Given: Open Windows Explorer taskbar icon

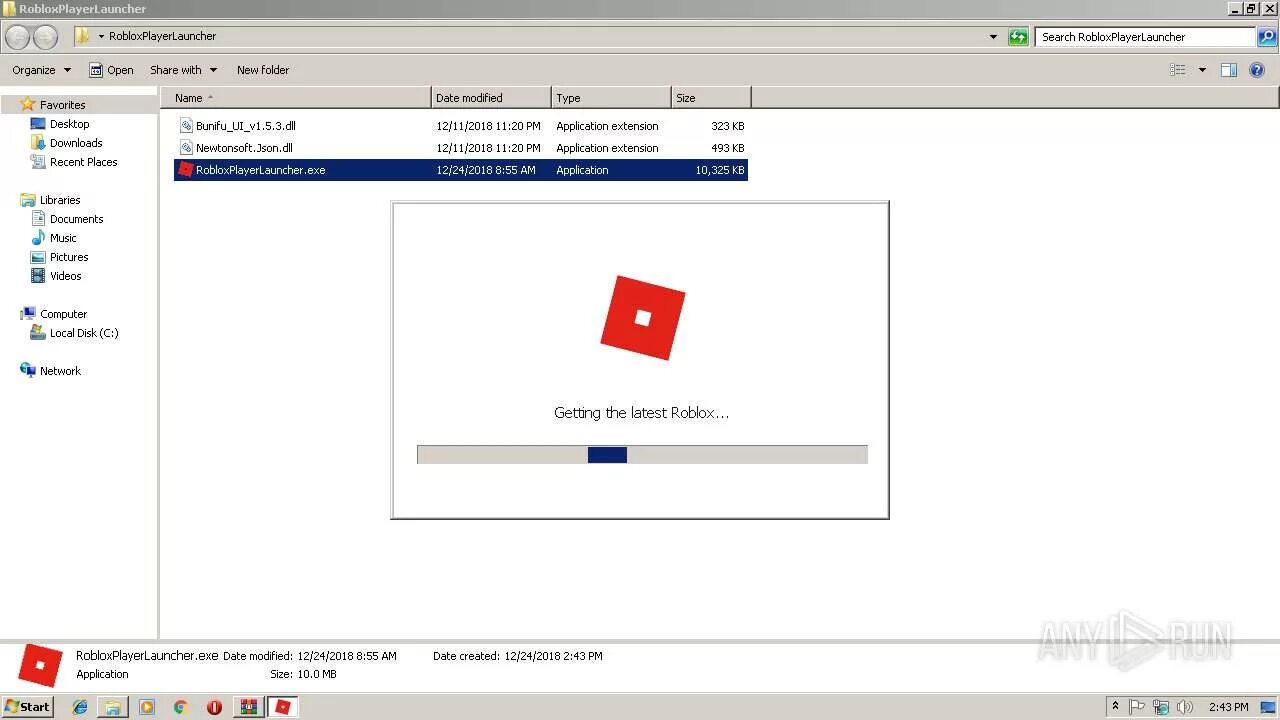Looking at the screenshot, I should point(113,707).
